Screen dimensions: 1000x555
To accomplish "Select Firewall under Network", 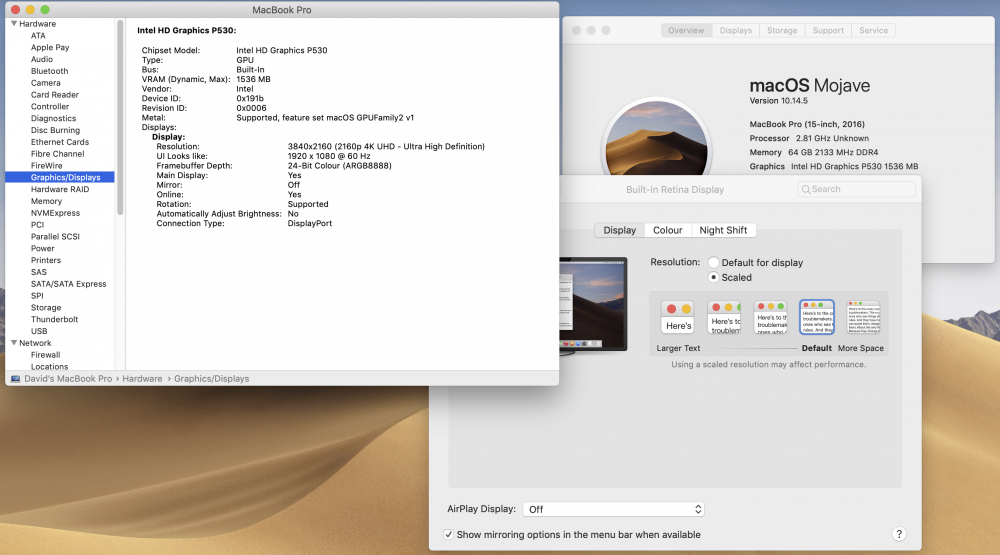I will click(45, 354).
